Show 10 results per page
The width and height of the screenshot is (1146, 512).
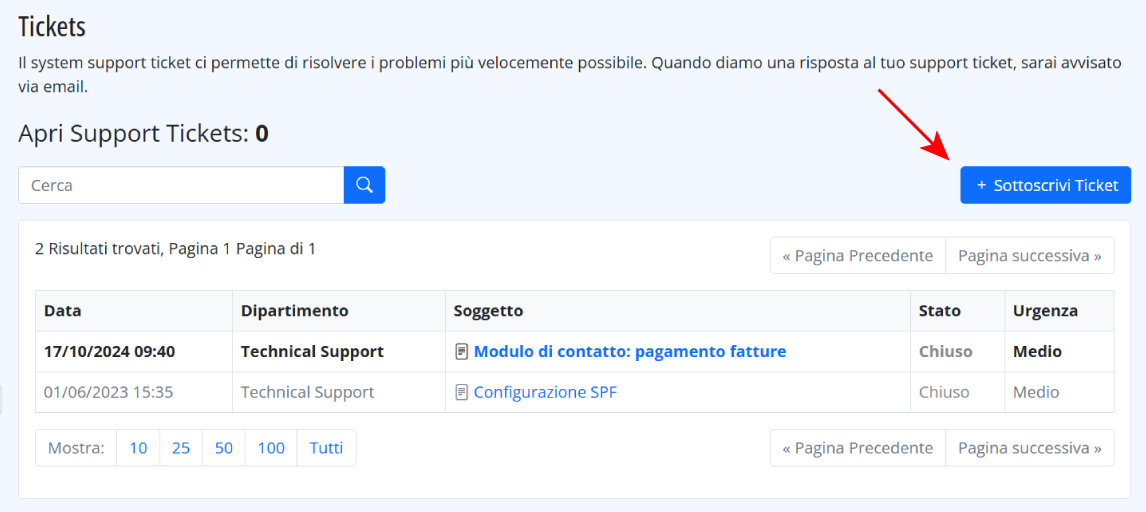138,448
